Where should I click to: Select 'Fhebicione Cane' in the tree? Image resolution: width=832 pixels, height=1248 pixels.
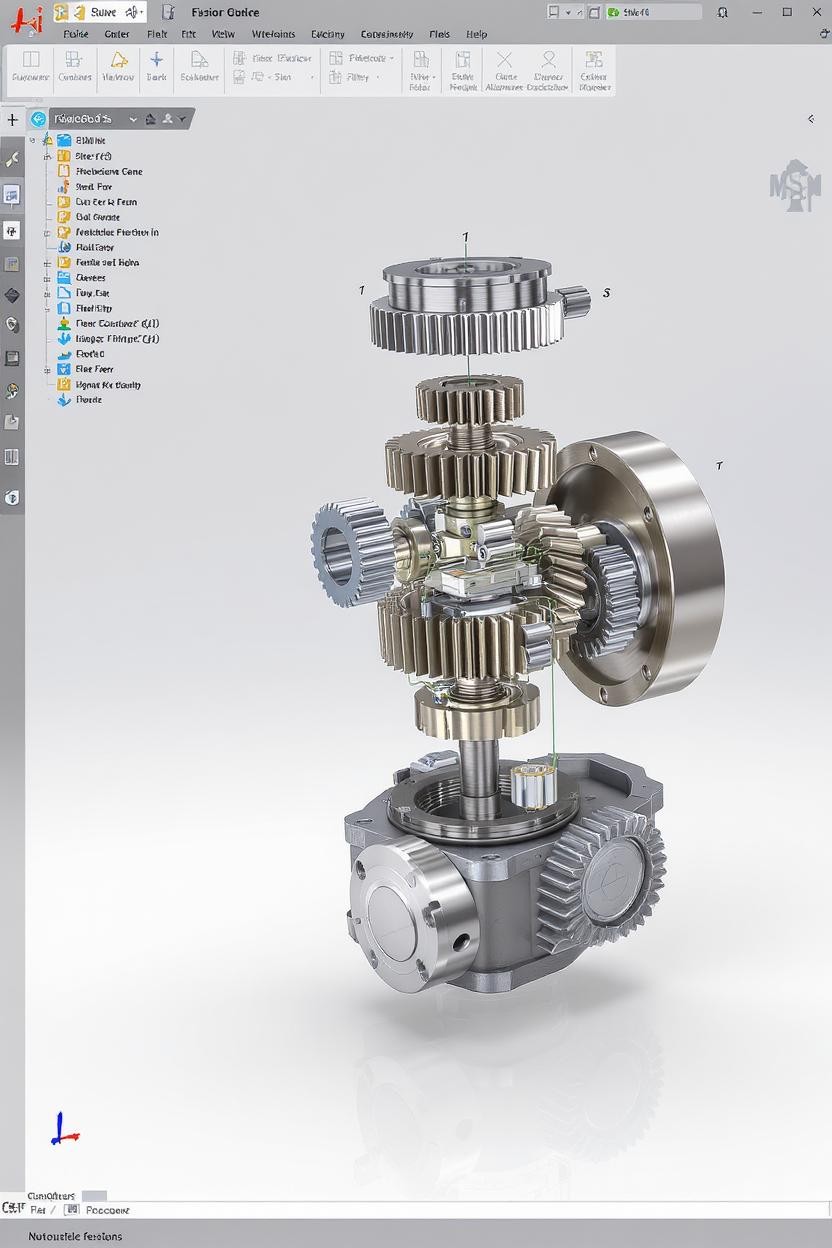[109, 171]
